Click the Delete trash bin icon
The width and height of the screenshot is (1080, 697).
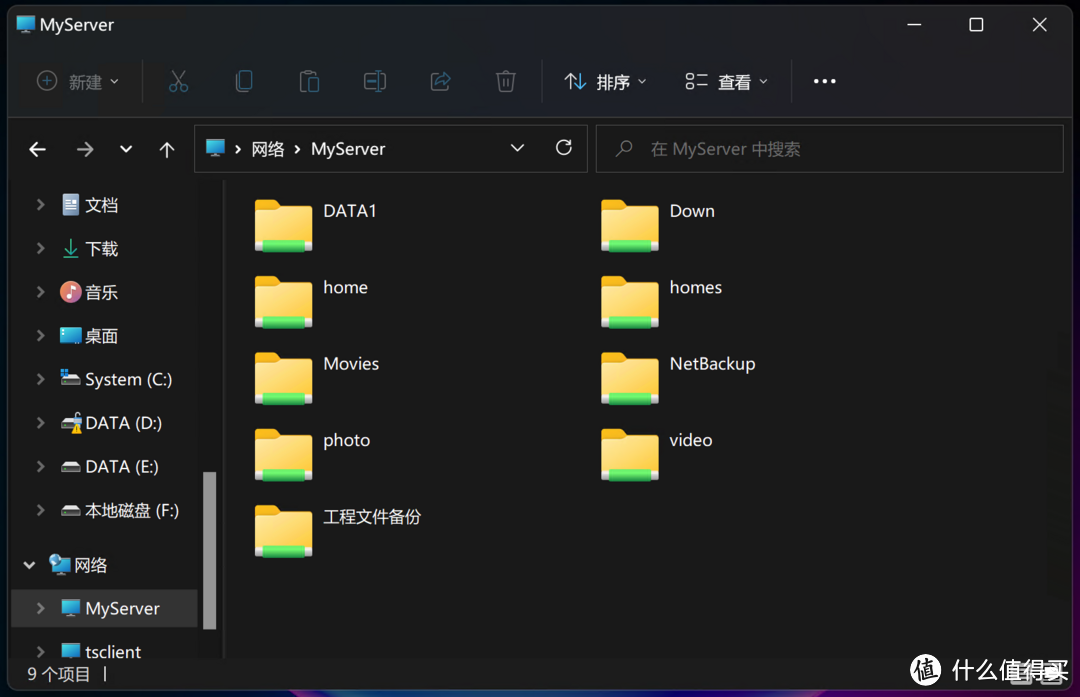[x=506, y=82]
